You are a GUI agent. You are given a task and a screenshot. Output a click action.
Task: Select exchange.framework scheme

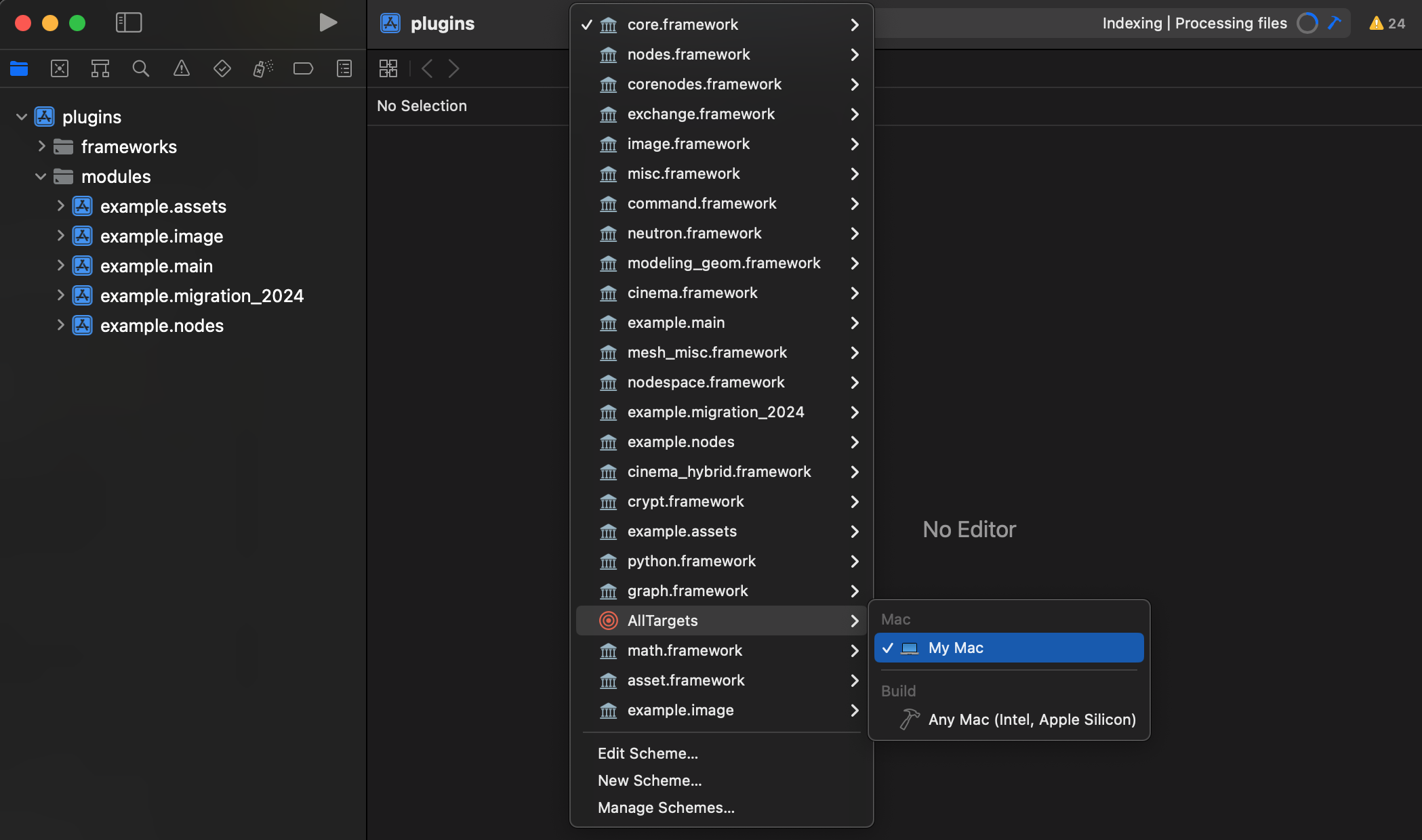point(721,114)
